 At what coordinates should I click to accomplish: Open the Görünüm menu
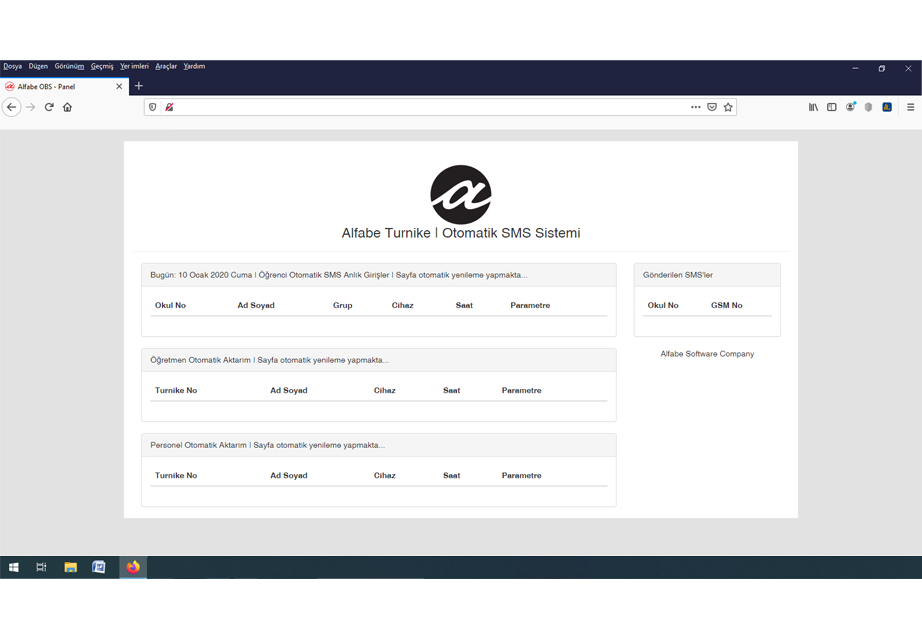69,66
